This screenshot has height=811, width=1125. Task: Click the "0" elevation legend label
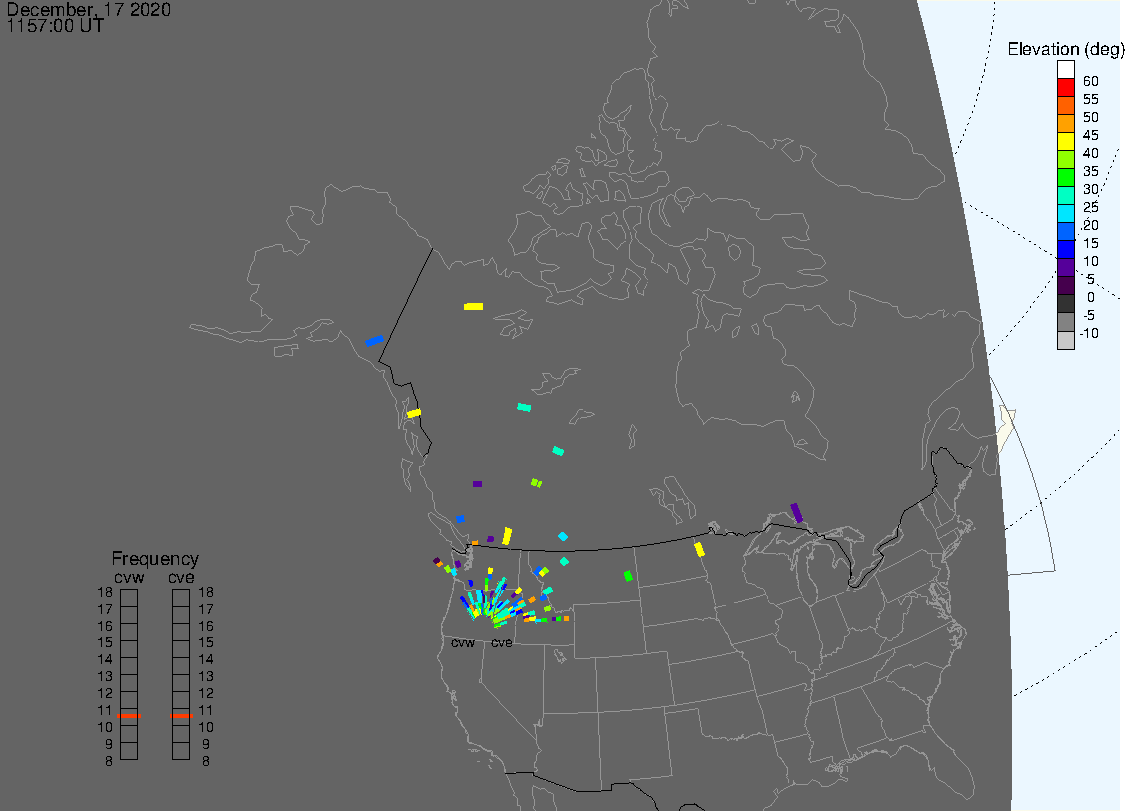pyautogui.click(x=1091, y=297)
